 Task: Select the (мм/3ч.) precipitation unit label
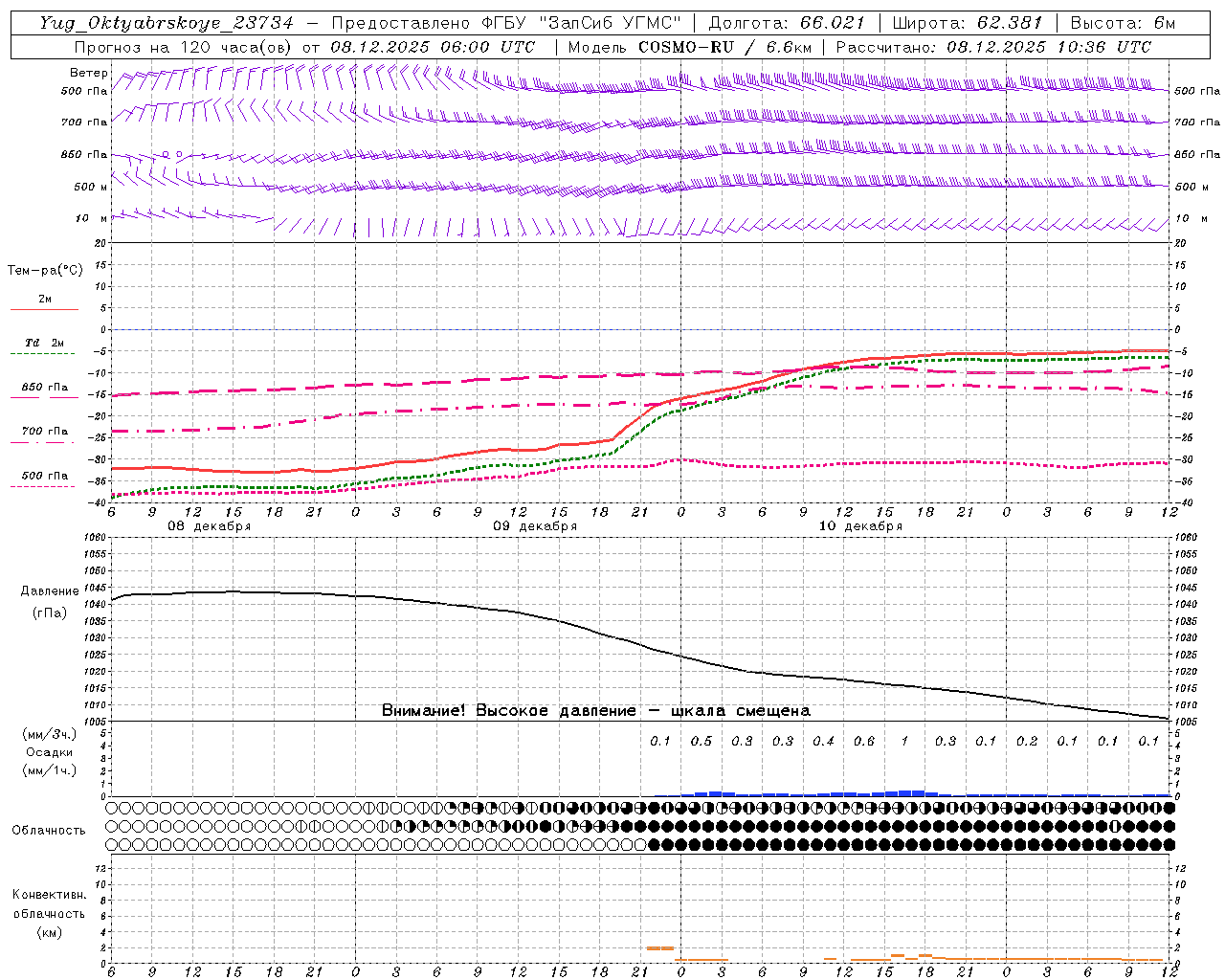click(49, 735)
